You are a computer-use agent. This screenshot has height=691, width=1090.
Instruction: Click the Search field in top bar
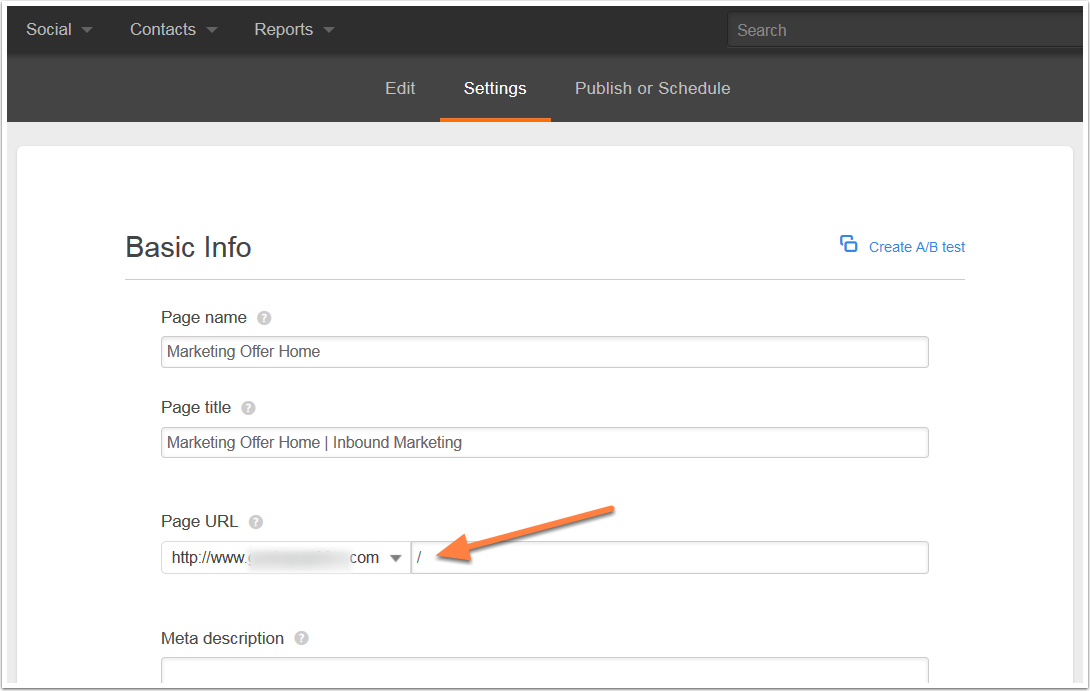tap(907, 30)
